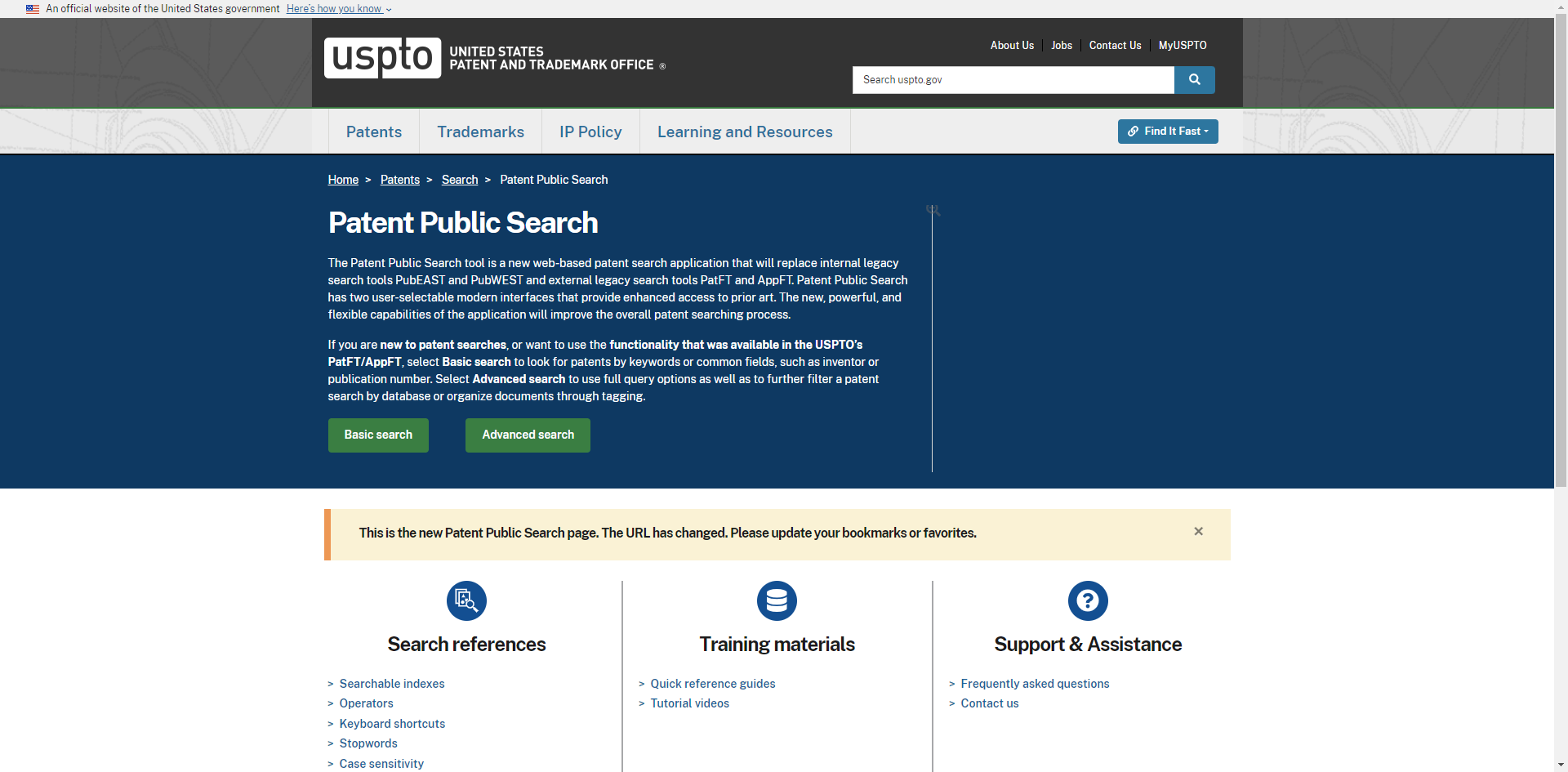Expand the Find It Fast dropdown

[1167, 132]
